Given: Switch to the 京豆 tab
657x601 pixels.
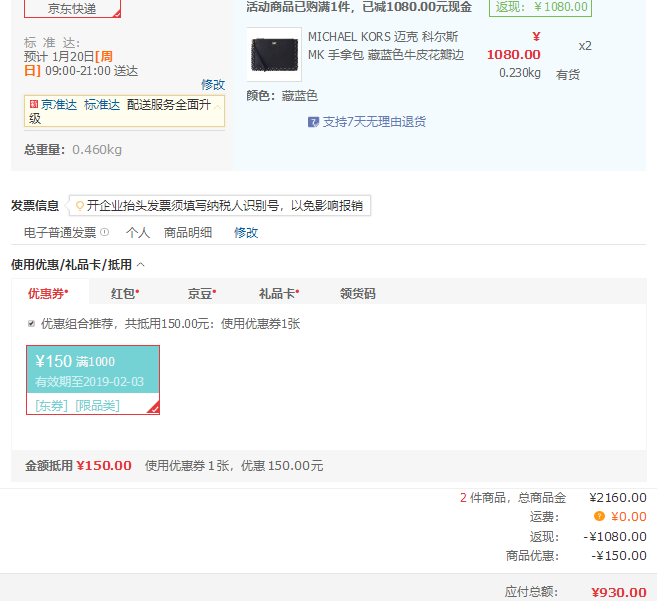Looking at the screenshot, I should tap(202, 293).
